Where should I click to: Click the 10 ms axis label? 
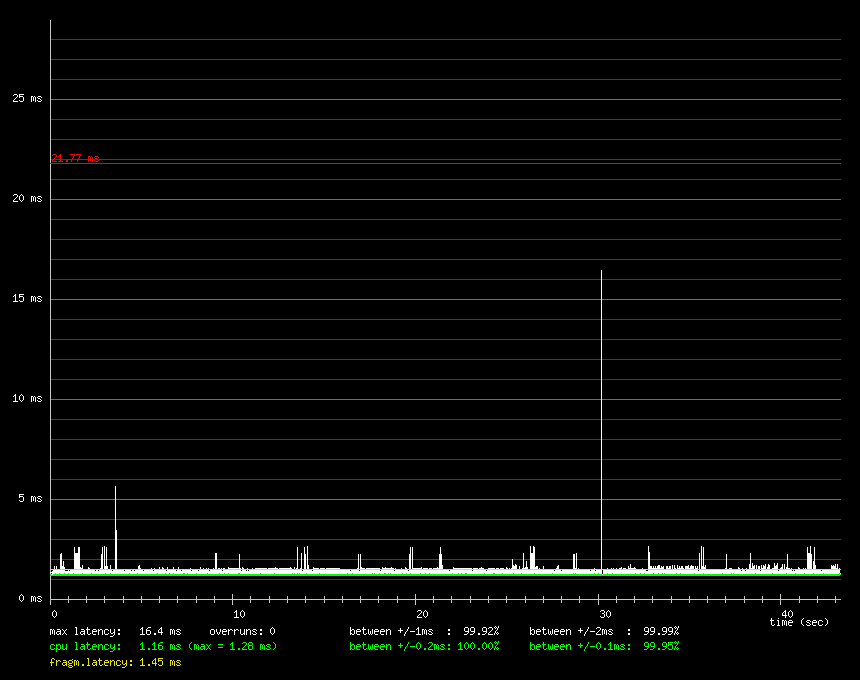27,399
